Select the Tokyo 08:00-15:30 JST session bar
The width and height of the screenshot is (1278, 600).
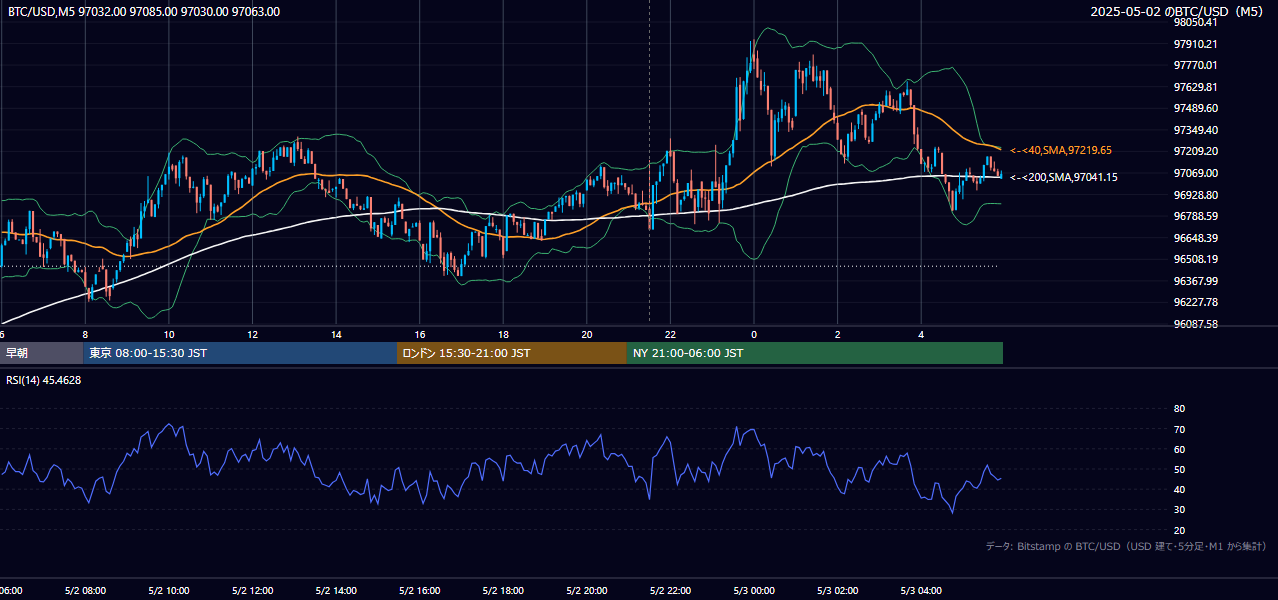tap(241, 353)
